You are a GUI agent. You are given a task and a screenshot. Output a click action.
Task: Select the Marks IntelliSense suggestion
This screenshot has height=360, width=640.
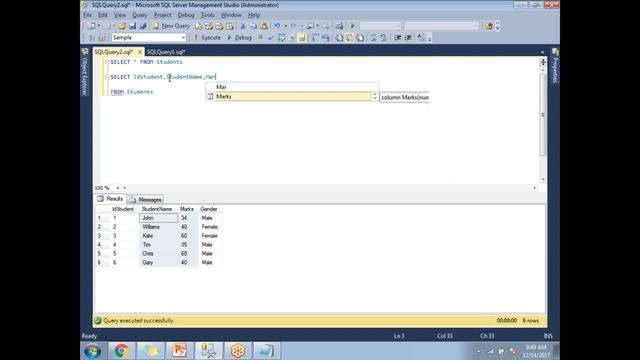(292, 96)
